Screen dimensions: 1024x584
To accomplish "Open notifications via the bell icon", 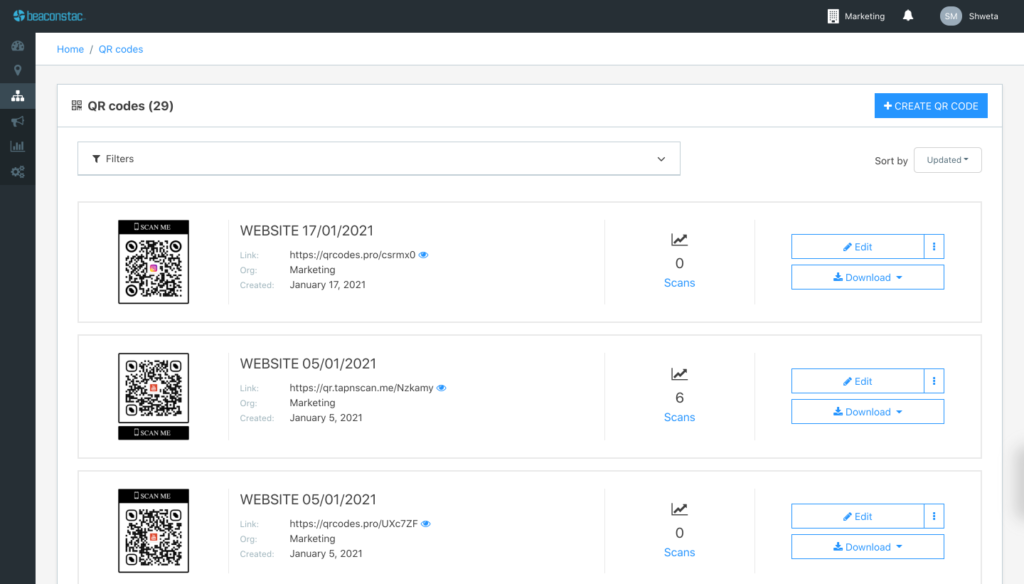I will pyautogui.click(x=907, y=16).
